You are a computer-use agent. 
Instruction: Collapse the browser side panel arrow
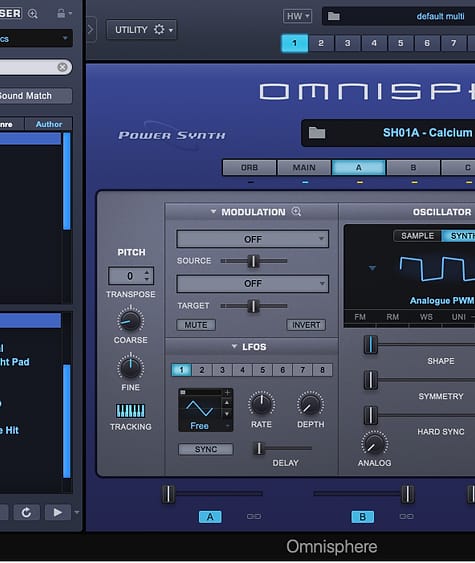tap(90, 29)
